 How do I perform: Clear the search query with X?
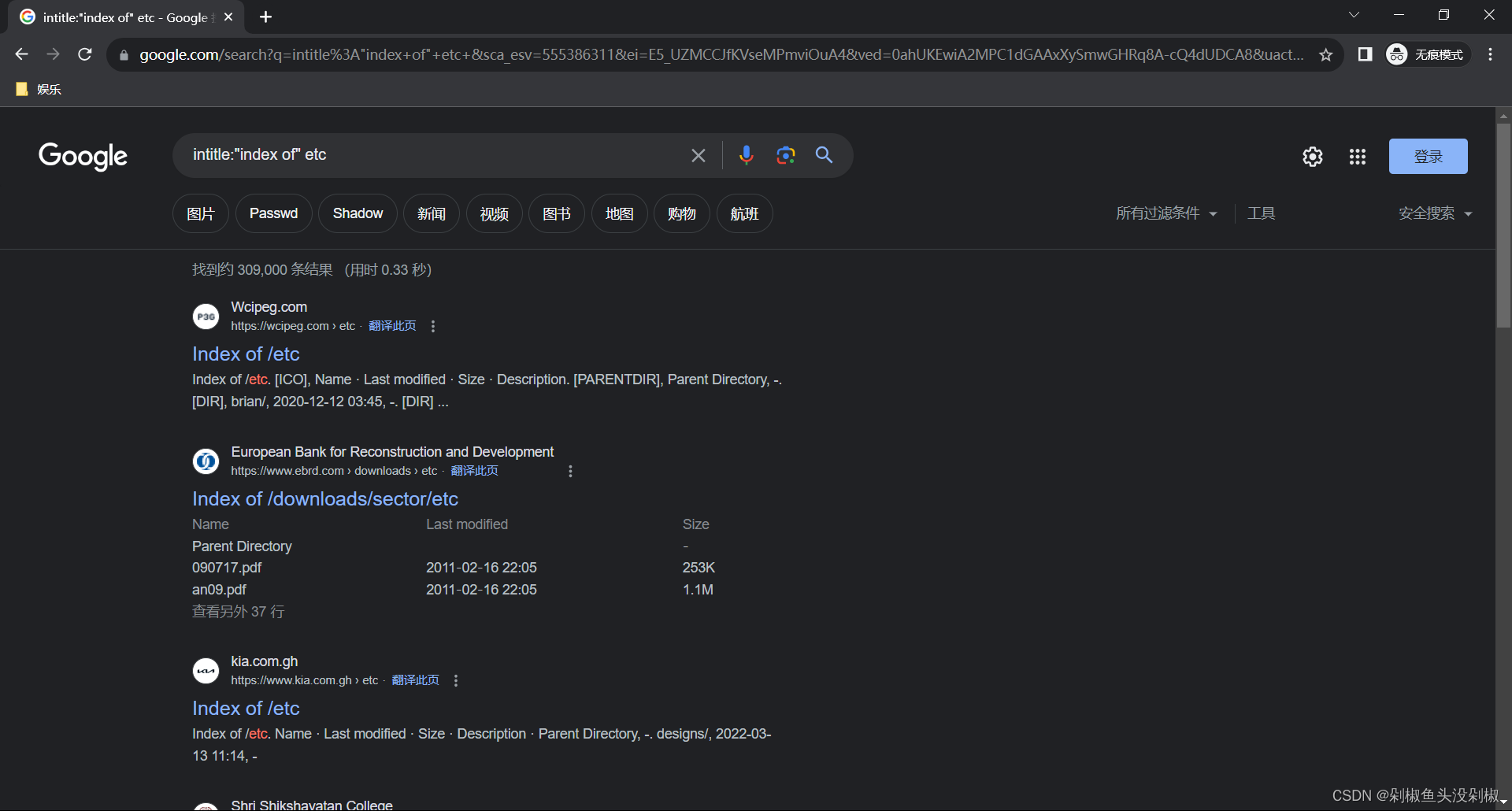[698, 155]
